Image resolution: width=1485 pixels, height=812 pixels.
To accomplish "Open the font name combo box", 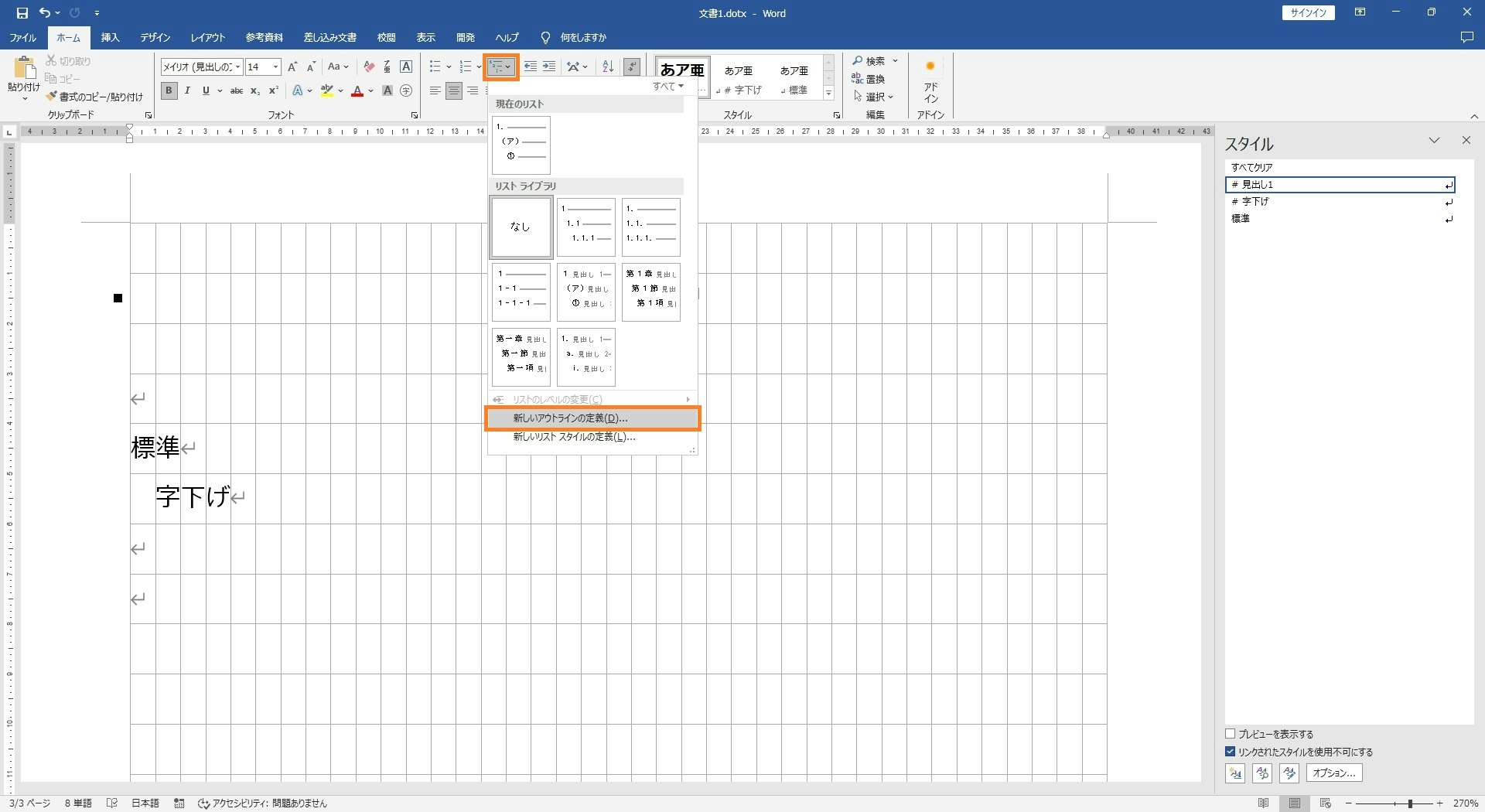I will pos(202,67).
